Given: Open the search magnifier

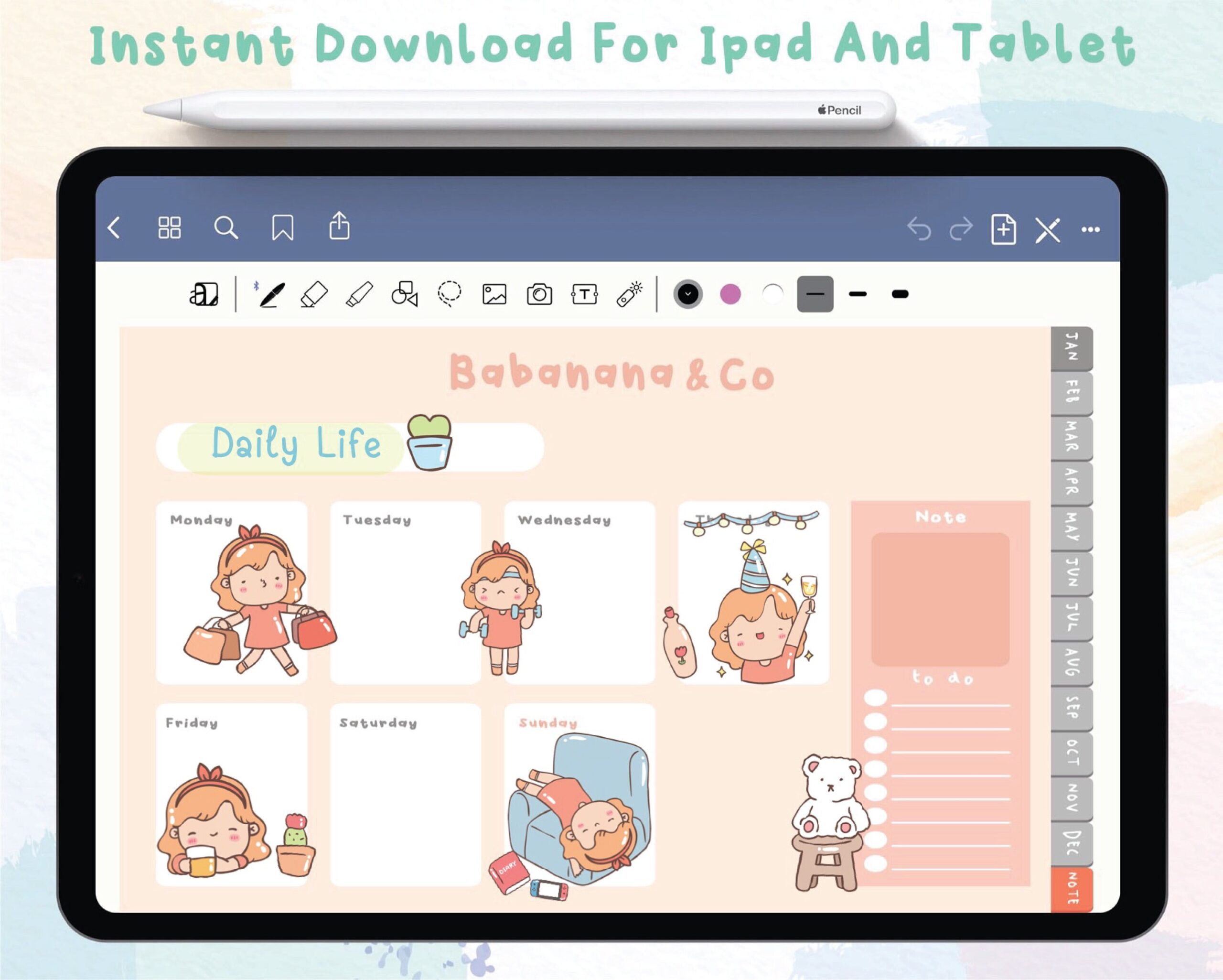Looking at the screenshot, I should tap(226, 228).
